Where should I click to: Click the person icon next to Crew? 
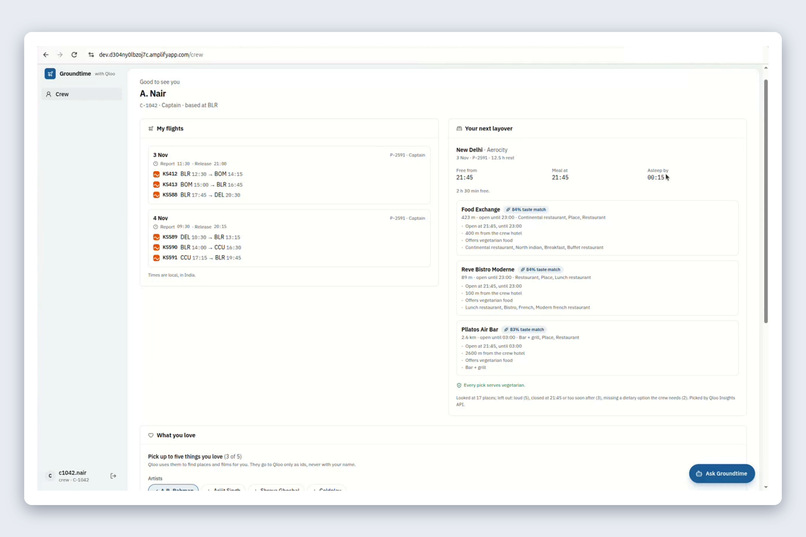click(x=49, y=94)
